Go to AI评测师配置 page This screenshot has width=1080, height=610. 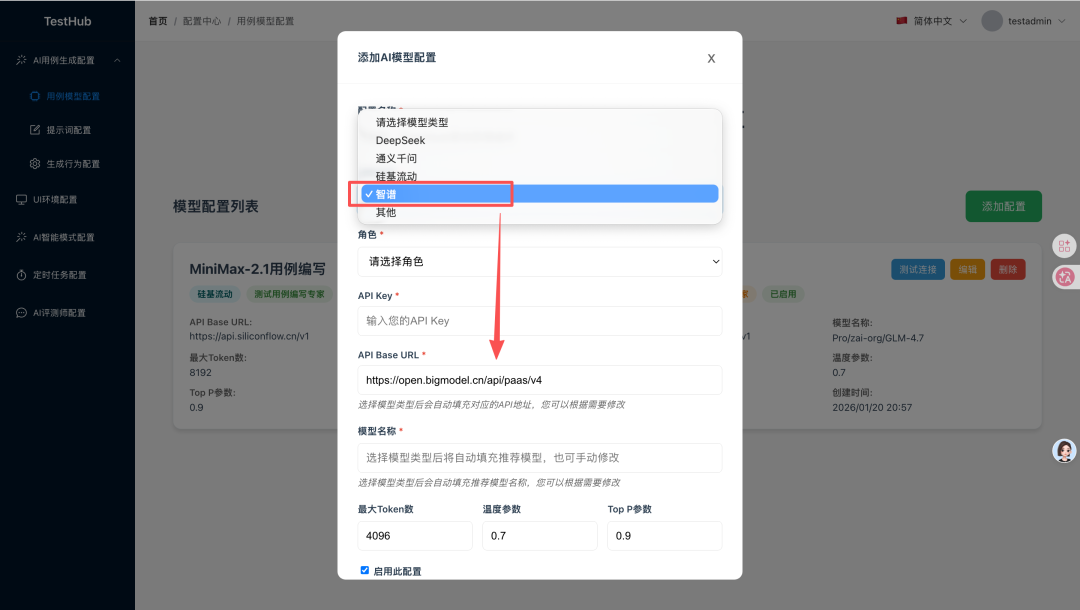click(59, 313)
